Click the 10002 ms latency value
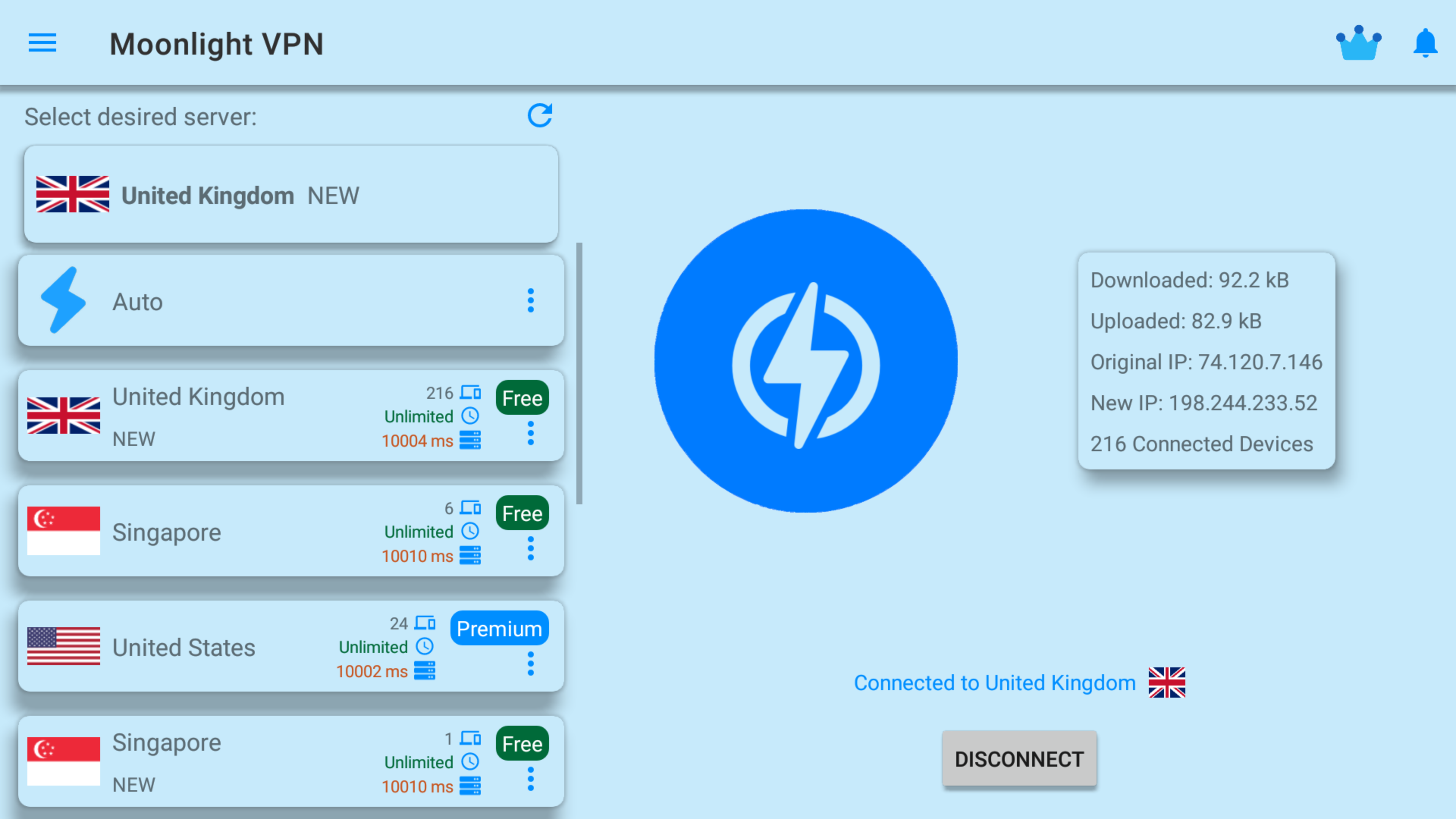This screenshot has width=1456, height=819. (x=372, y=672)
